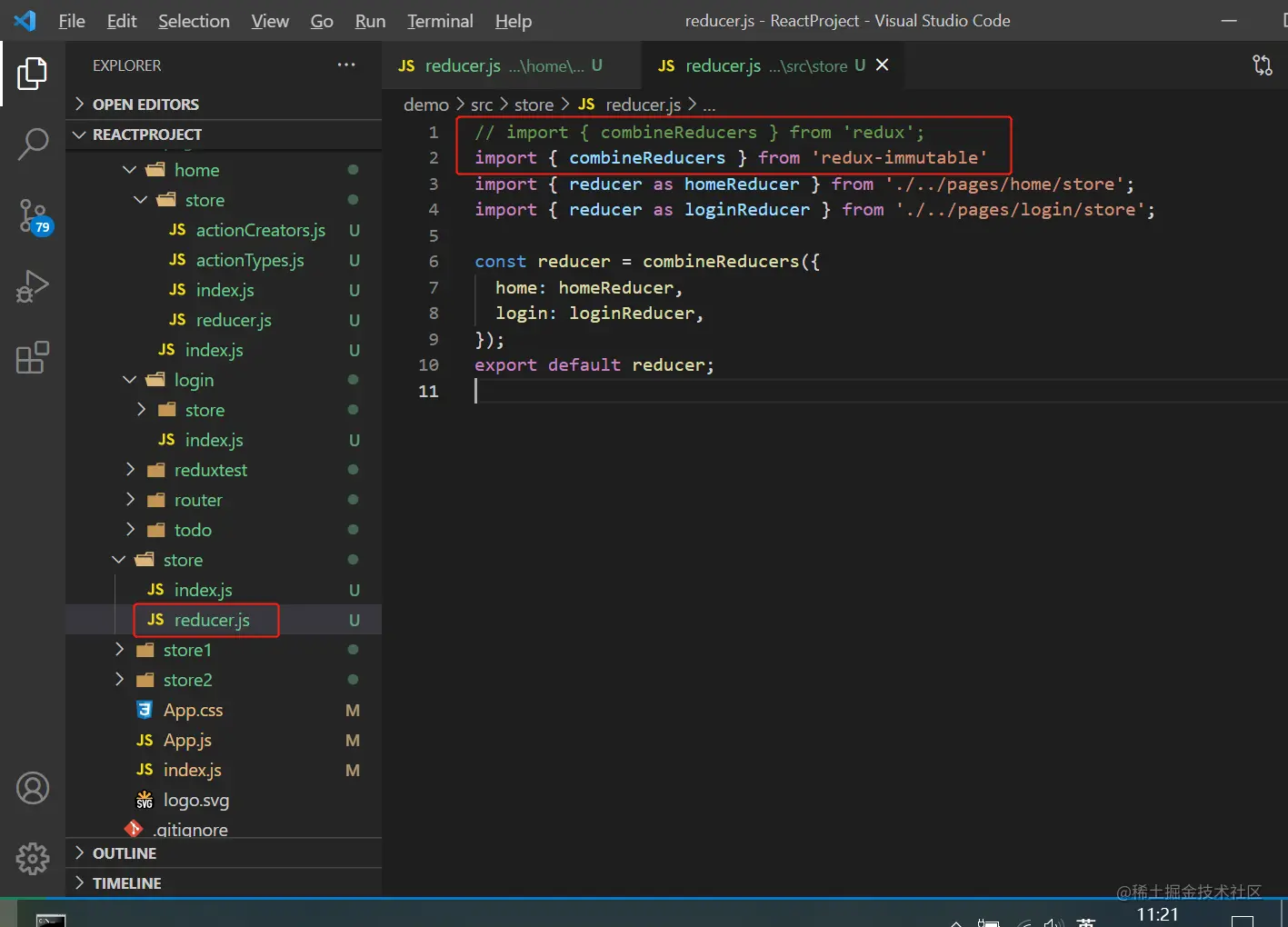Open actionCreators.js in the file tree
This screenshot has height=927, width=1288.
[x=260, y=230]
